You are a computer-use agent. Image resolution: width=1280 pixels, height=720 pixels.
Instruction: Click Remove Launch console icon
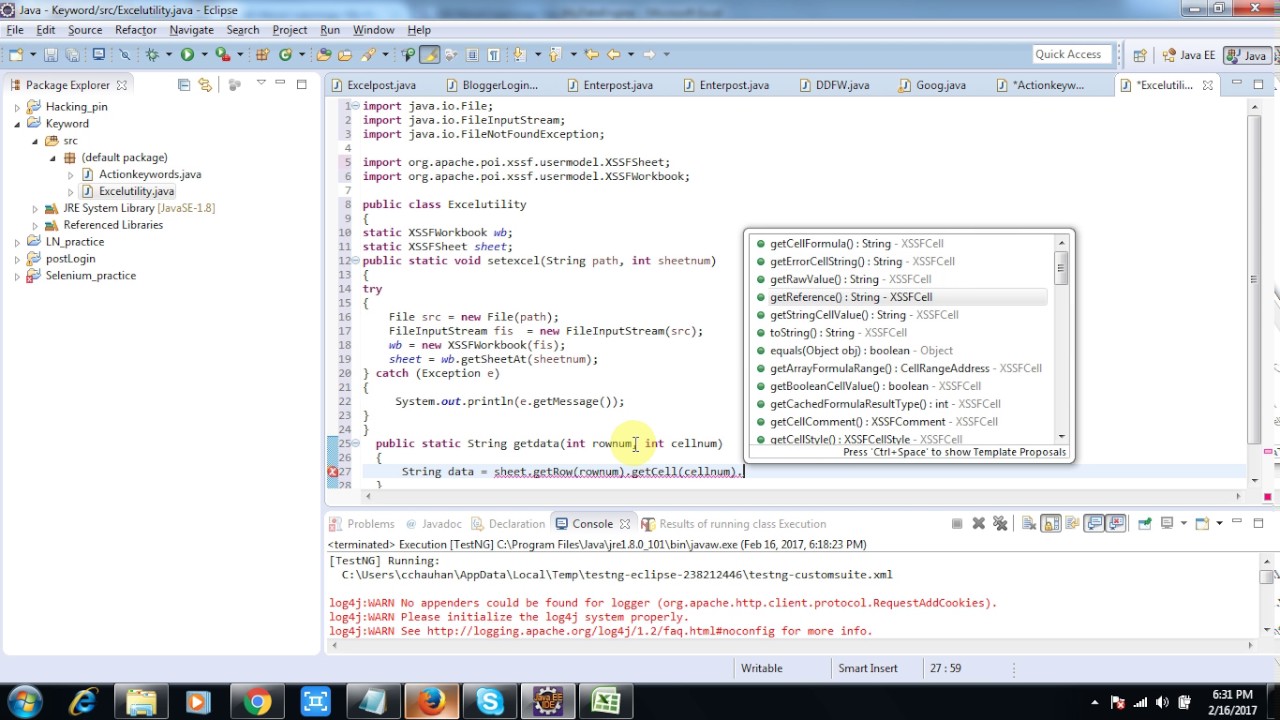click(x=978, y=523)
